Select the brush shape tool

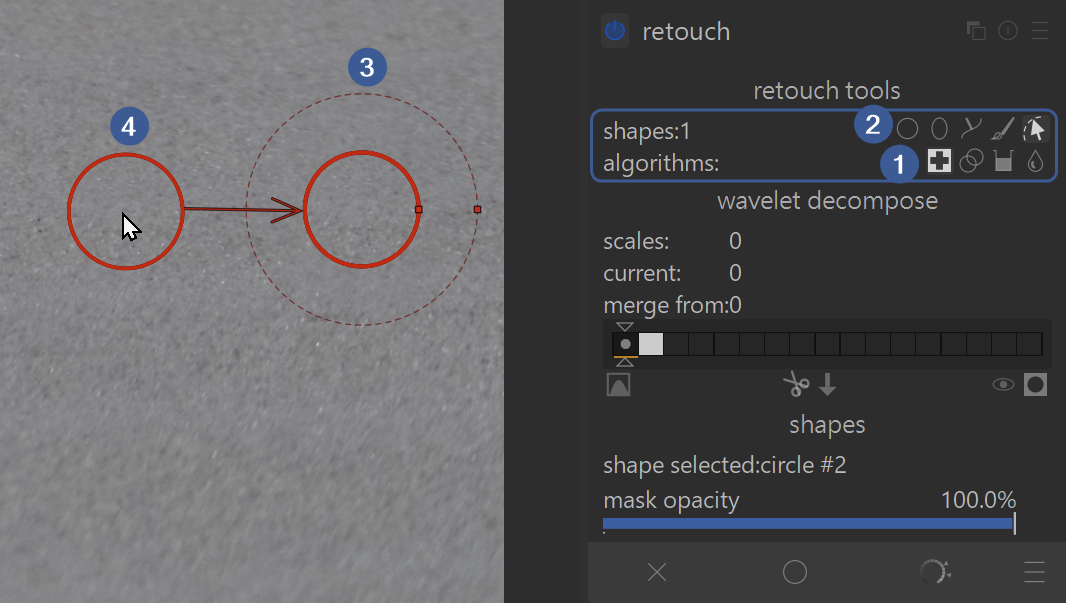(x=1003, y=129)
